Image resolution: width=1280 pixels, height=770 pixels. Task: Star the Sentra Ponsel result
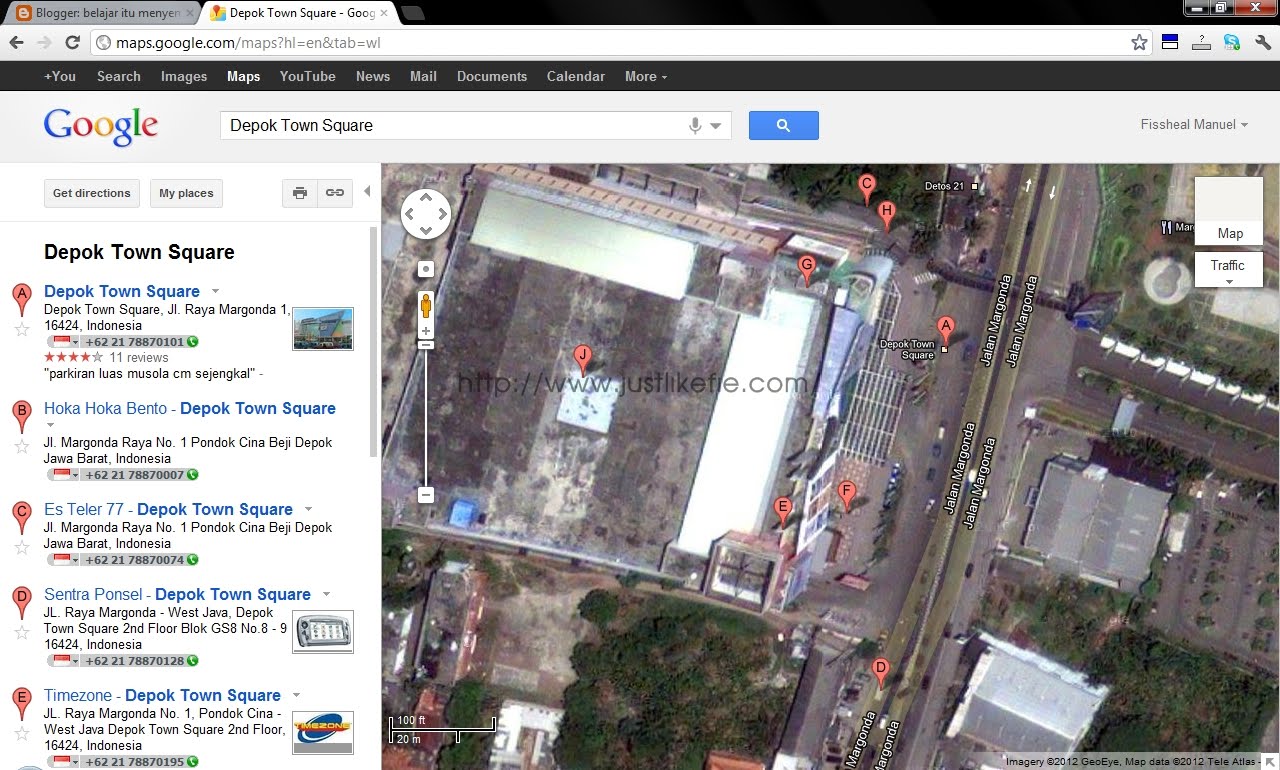click(x=21, y=632)
